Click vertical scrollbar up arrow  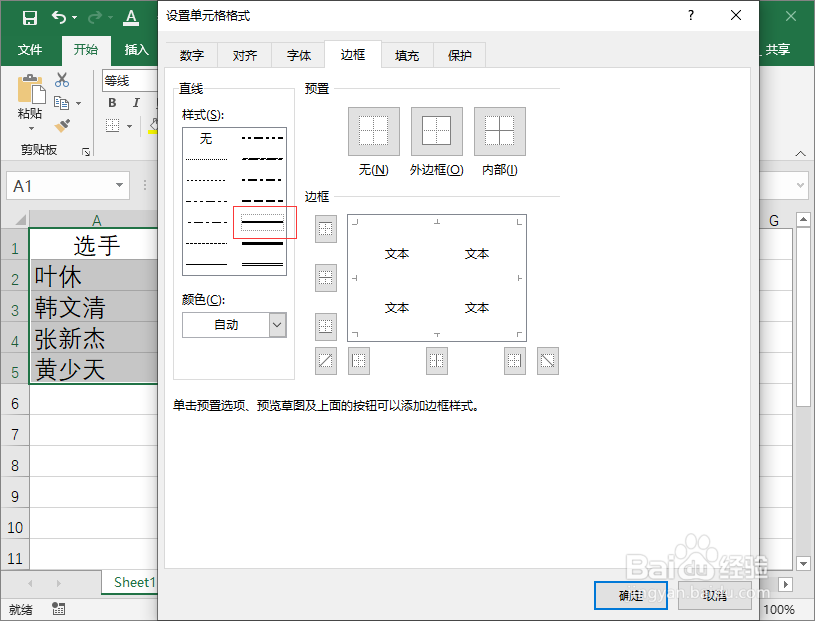point(803,219)
